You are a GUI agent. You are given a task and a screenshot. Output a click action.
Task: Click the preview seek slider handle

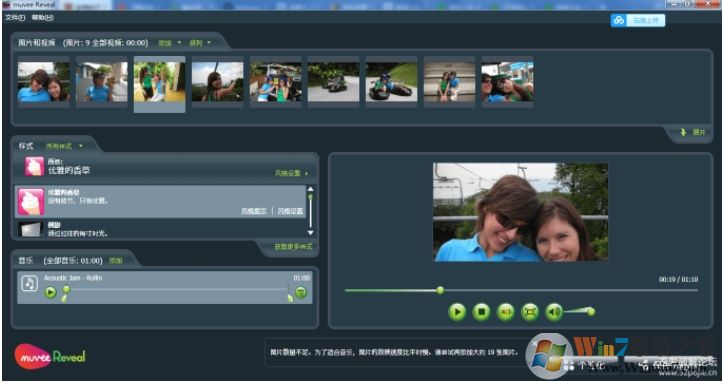coord(440,290)
